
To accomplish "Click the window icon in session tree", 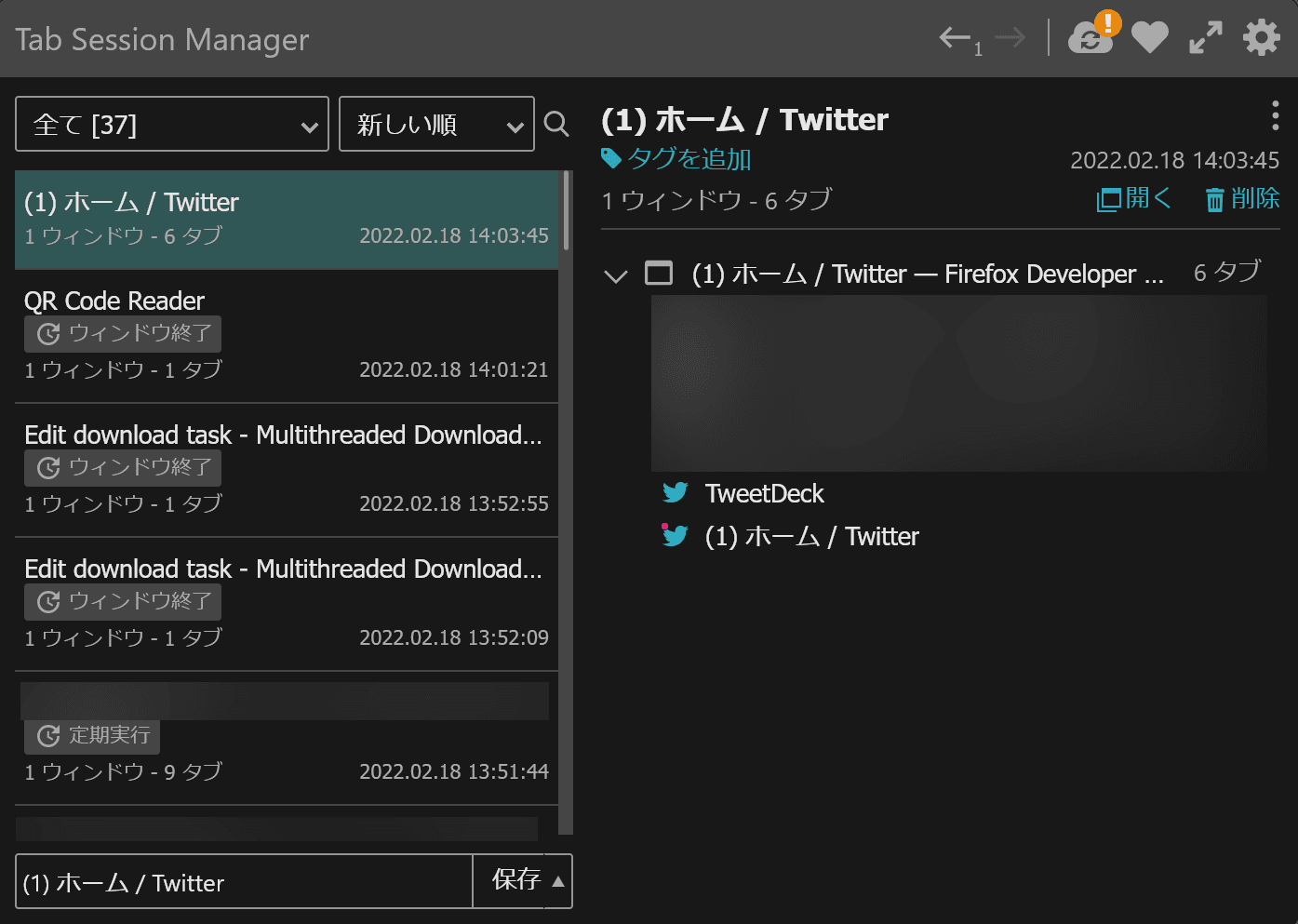I will tap(659, 273).
